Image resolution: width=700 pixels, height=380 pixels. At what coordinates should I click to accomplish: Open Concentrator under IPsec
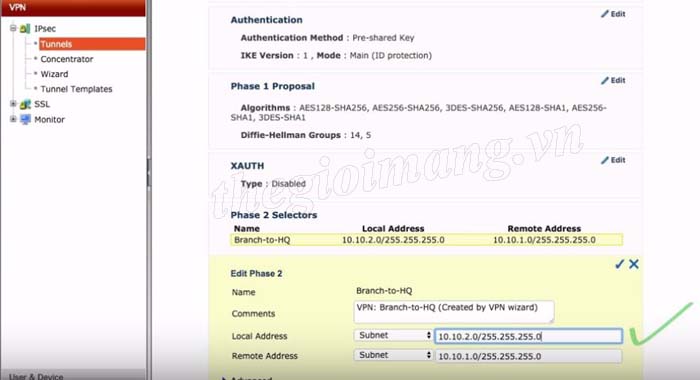67,59
